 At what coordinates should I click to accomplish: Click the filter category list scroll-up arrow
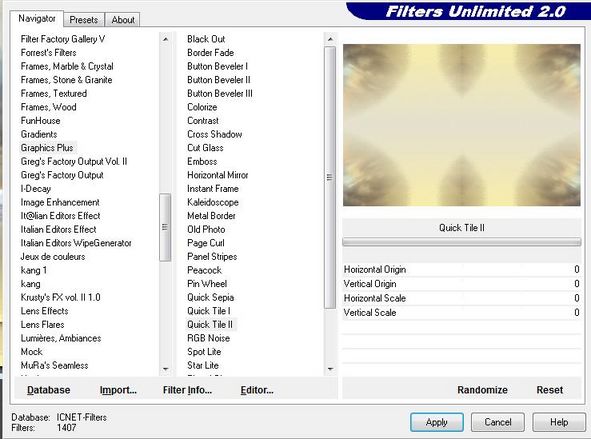[x=165, y=39]
